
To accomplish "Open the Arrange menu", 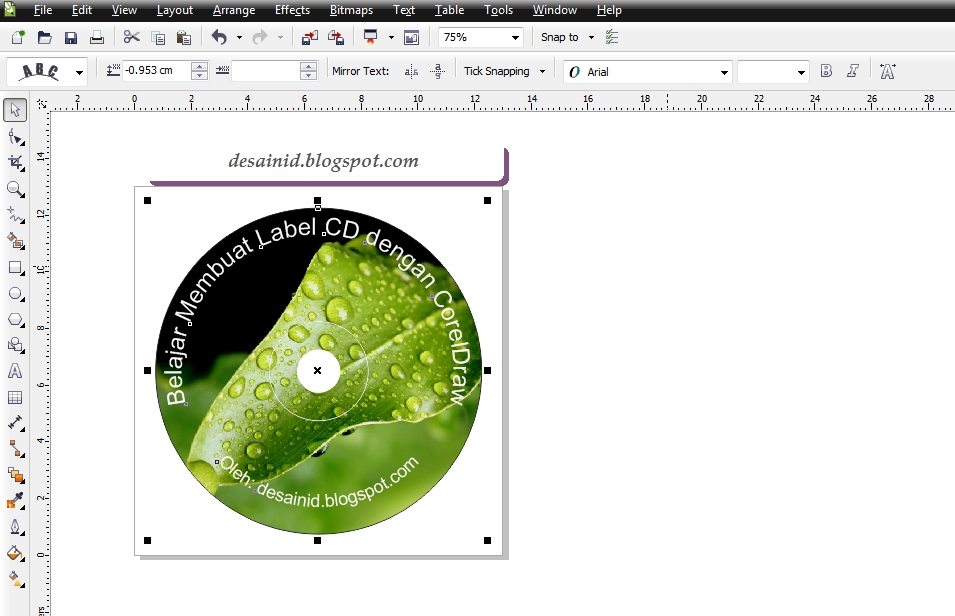I will click(234, 10).
